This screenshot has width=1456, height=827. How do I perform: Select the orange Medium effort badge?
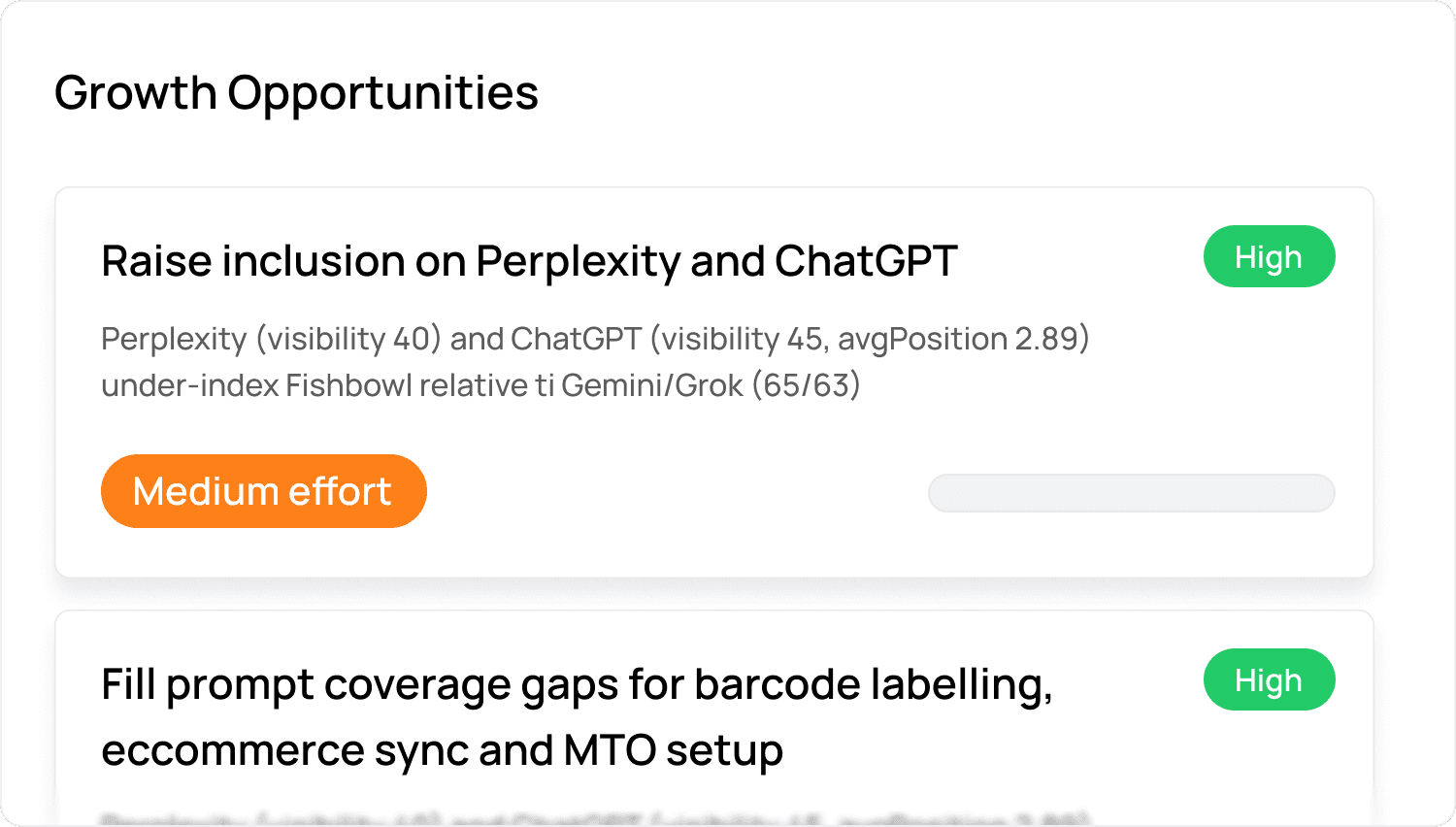[x=263, y=491]
